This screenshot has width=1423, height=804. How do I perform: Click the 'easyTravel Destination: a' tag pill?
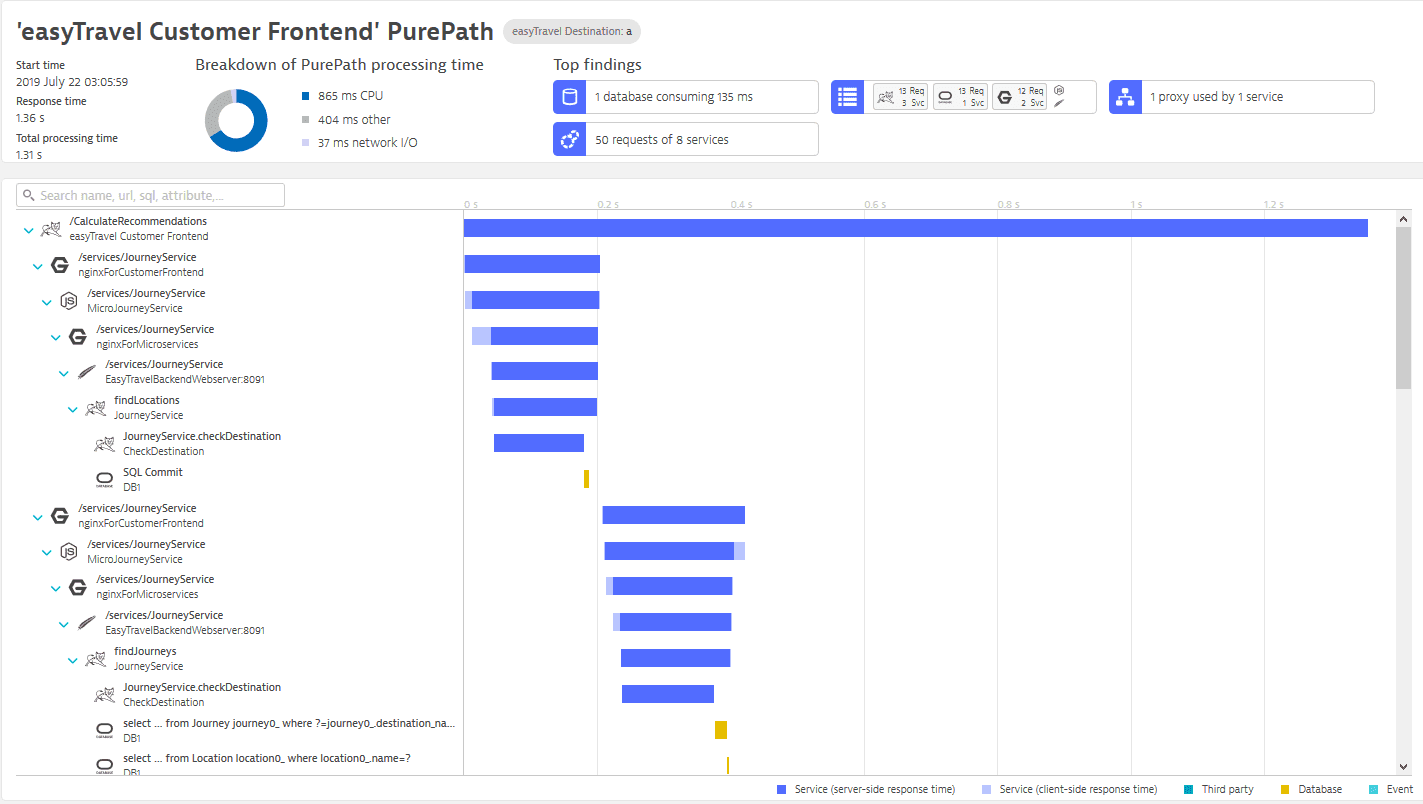click(572, 32)
